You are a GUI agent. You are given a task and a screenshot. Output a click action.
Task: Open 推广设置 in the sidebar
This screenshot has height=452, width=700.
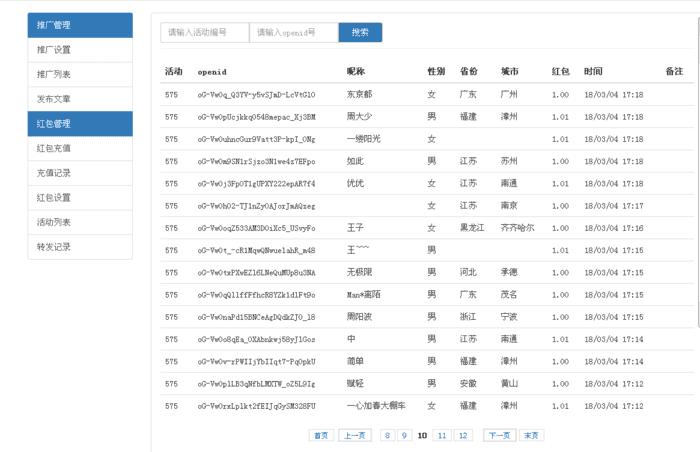coord(80,50)
